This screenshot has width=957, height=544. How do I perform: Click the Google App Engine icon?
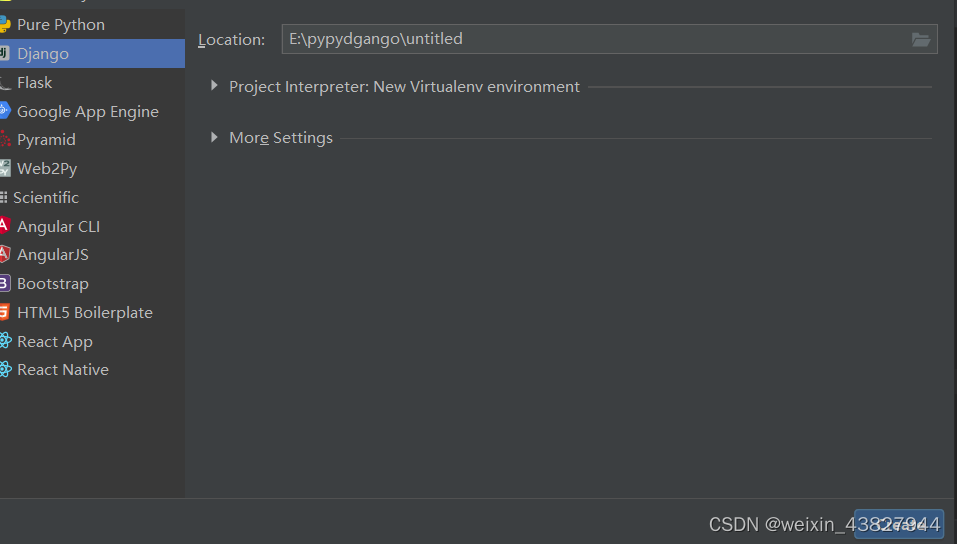(5, 111)
